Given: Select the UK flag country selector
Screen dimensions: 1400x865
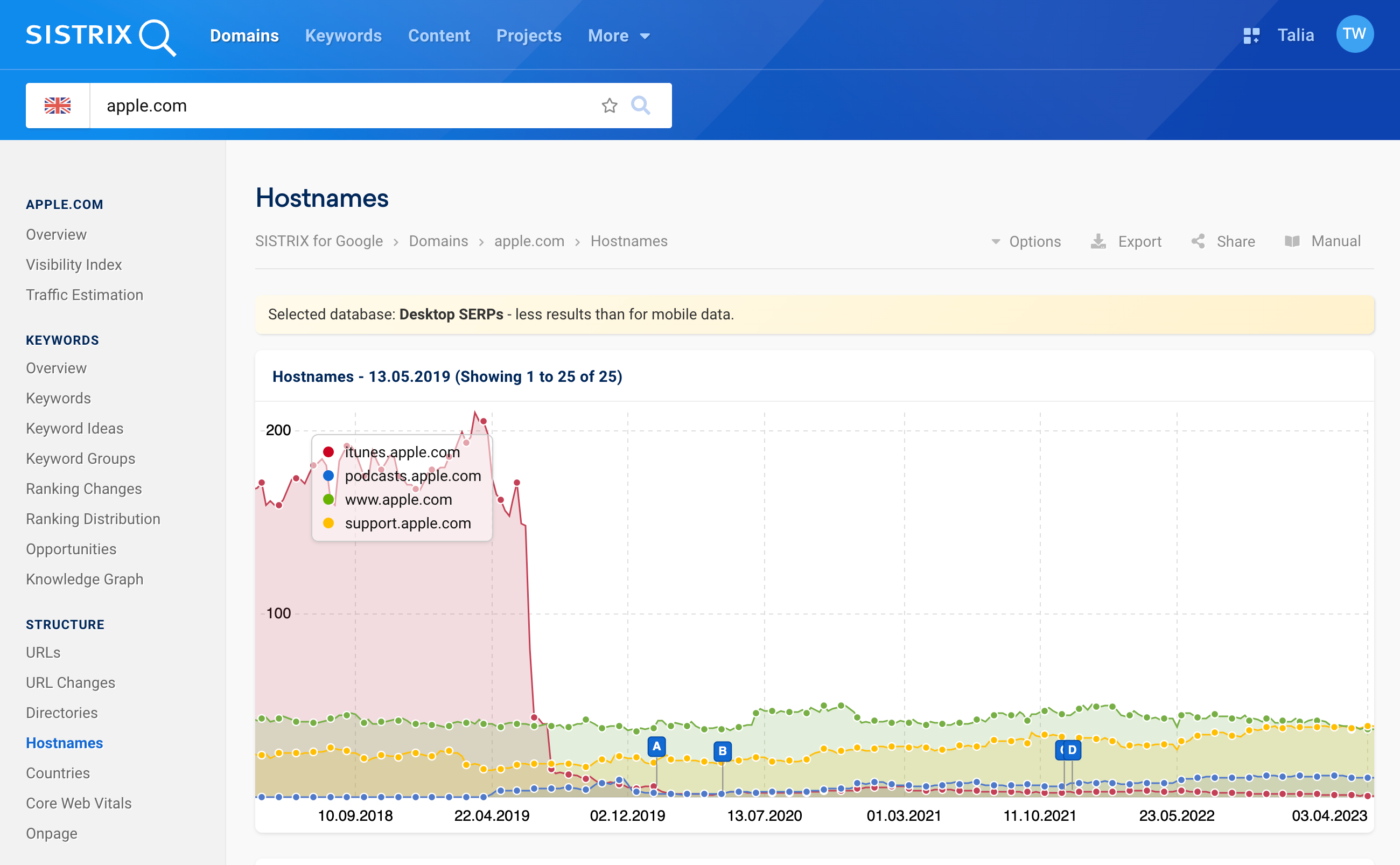Looking at the screenshot, I should (58, 105).
